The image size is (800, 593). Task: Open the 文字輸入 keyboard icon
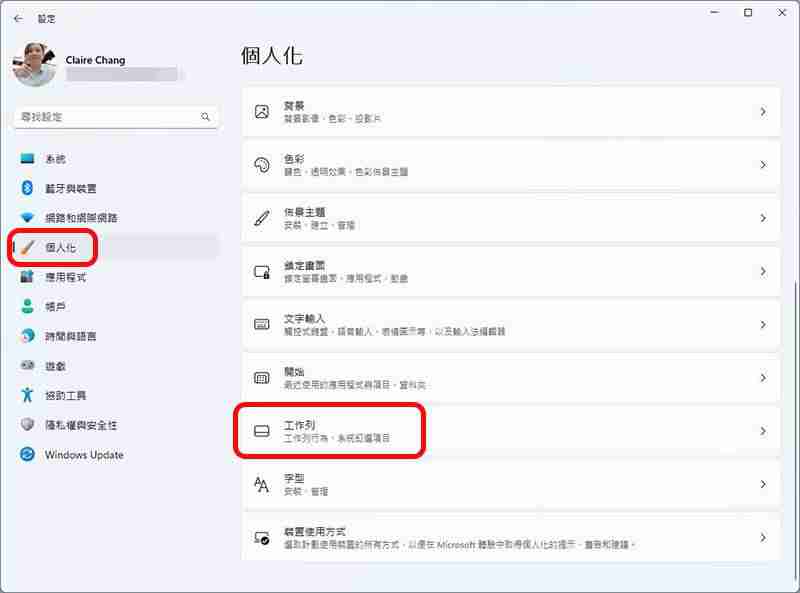pyautogui.click(x=262, y=324)
